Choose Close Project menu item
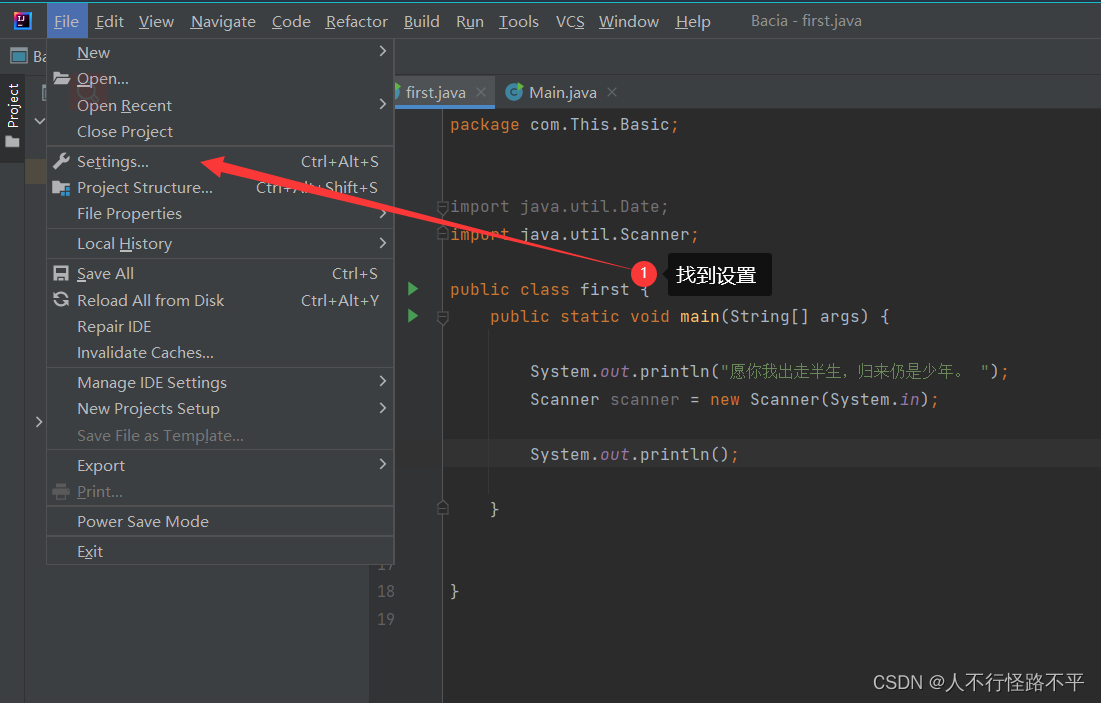1101x703 pixels. pyautogui.click(x=220, y=131)
